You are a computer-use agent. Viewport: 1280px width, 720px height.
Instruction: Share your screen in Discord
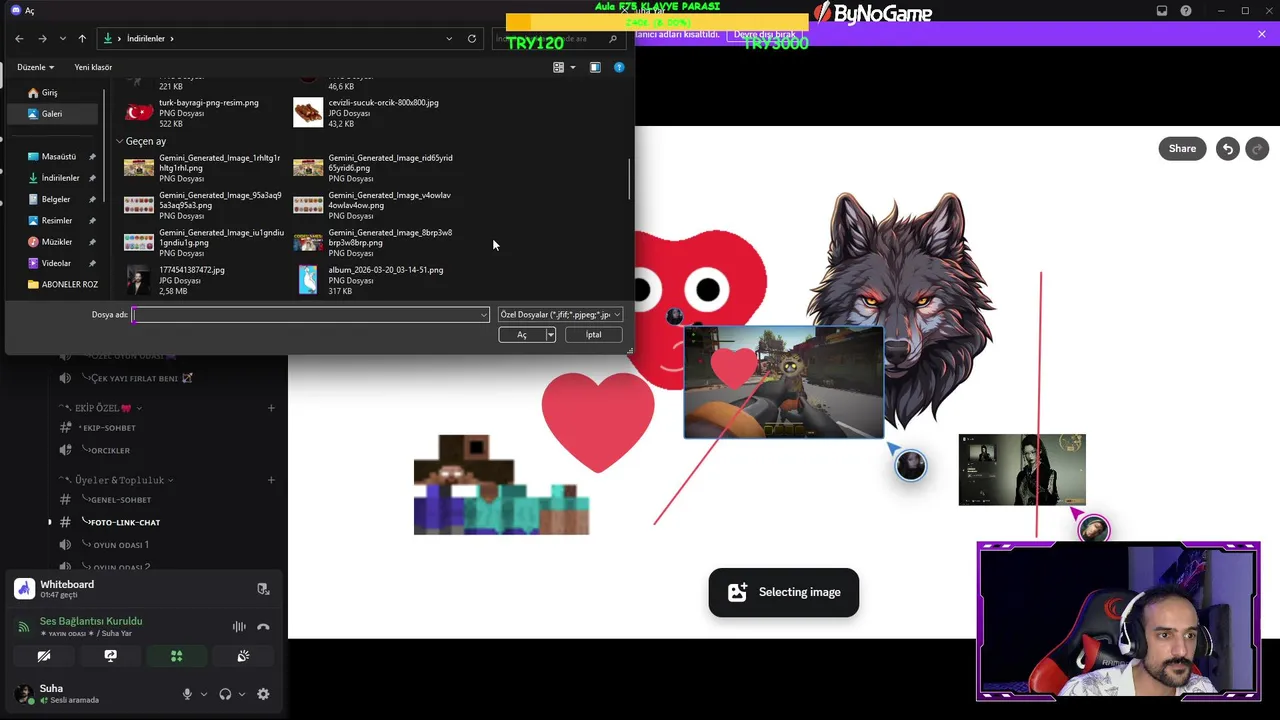coord(110,656)
